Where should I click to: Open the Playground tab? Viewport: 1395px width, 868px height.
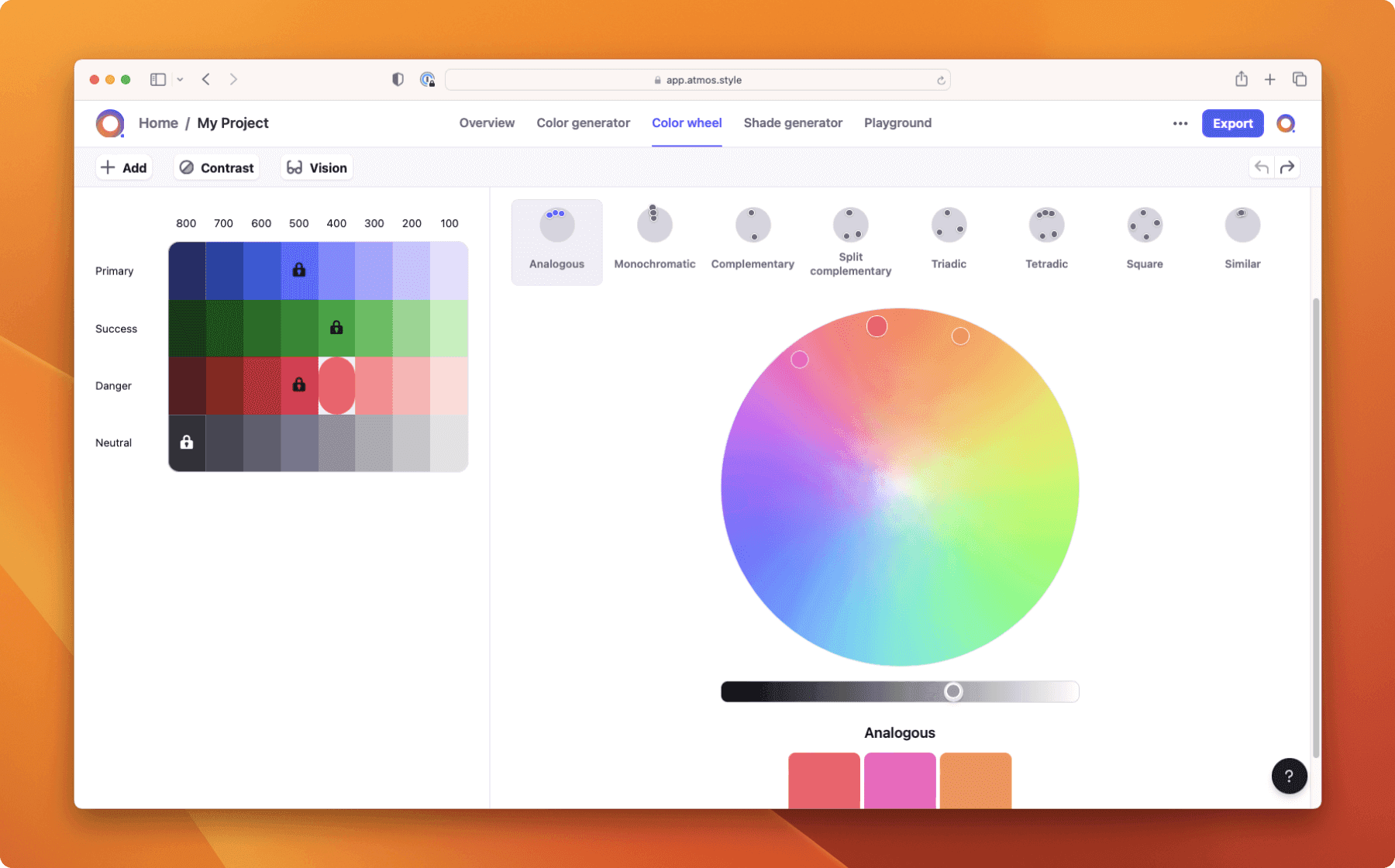pyautogui.click(x=897, y=122)
